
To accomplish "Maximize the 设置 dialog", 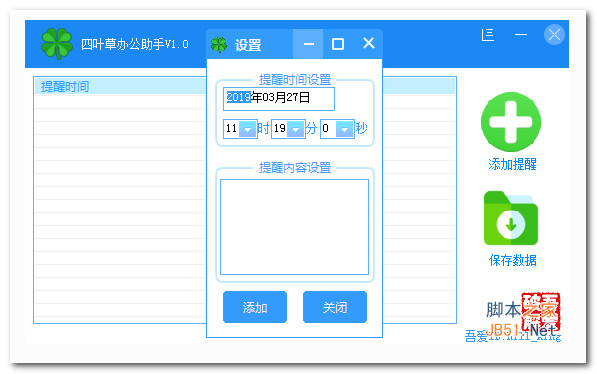I will (x=338, y=44).
